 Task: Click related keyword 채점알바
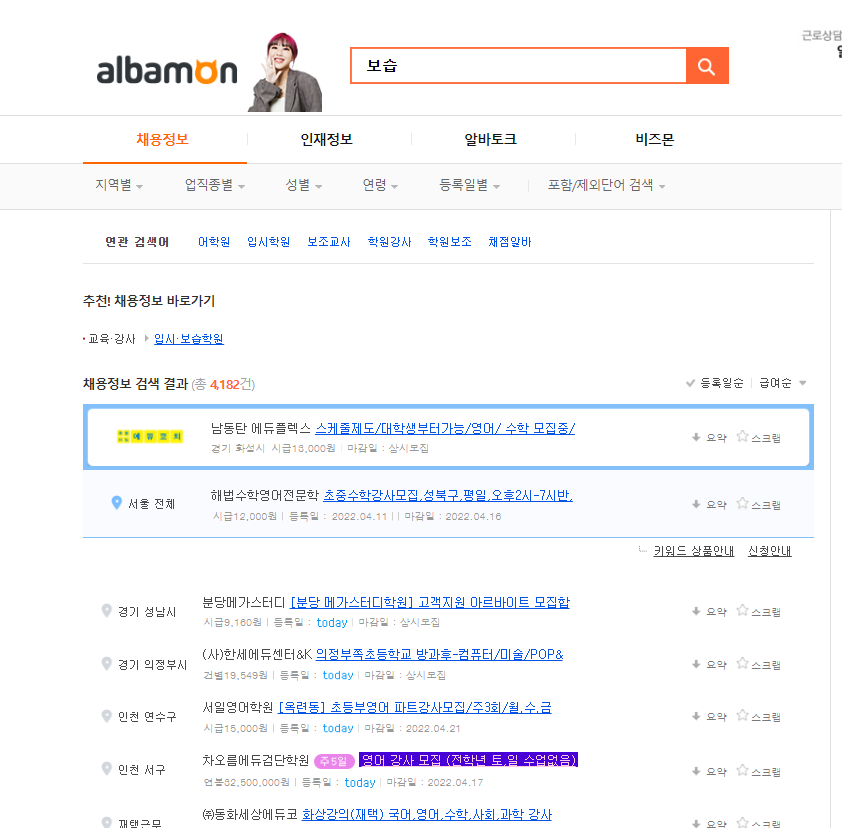click(510, 242)
